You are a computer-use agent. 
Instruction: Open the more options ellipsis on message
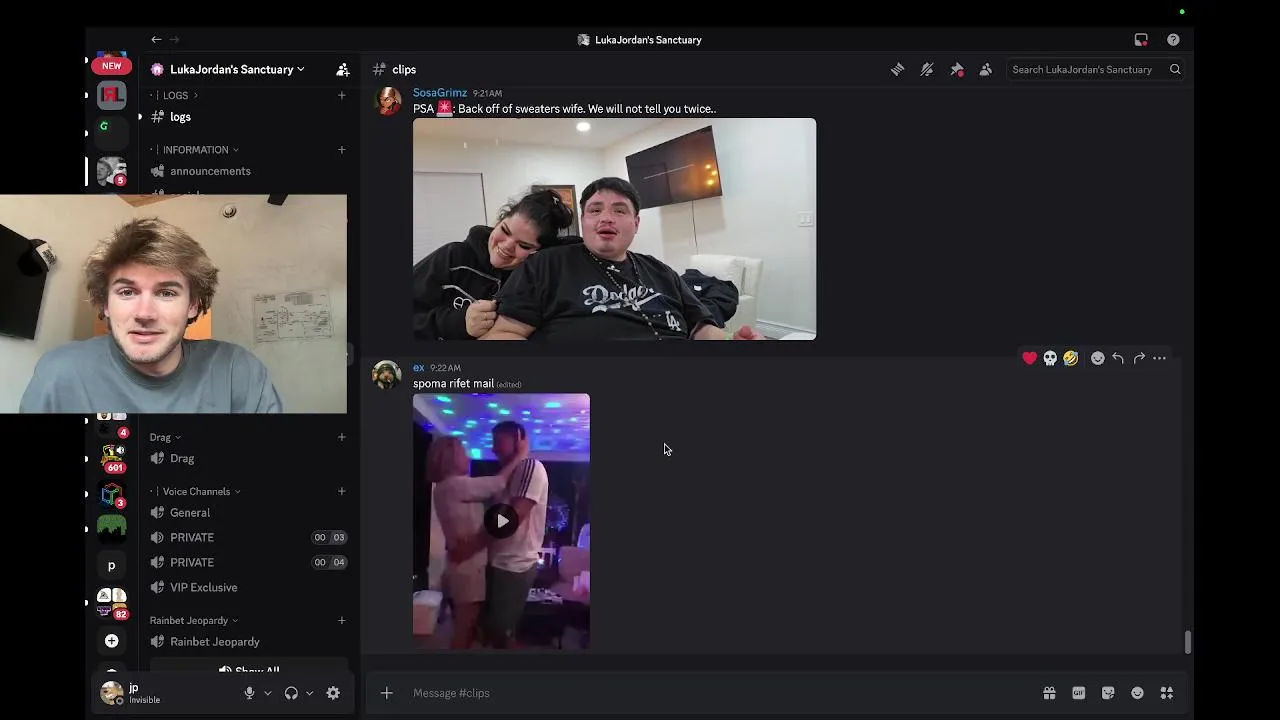(x=1160, y=358)
